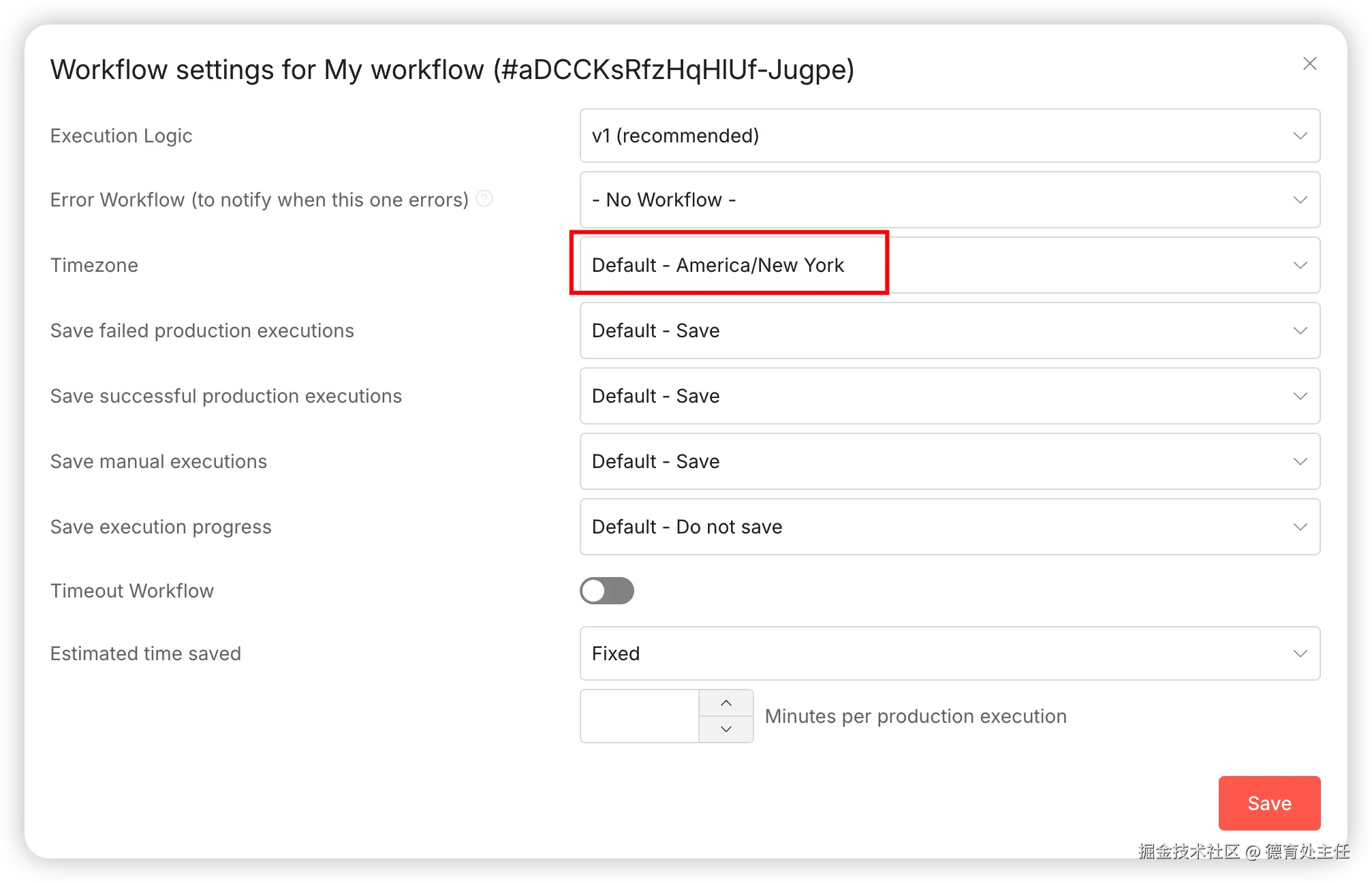Image resolution: width=1372 pixels, height=883 pixels.
Task: Open the Estimated time saved dropdown
Action: point(949,653)
